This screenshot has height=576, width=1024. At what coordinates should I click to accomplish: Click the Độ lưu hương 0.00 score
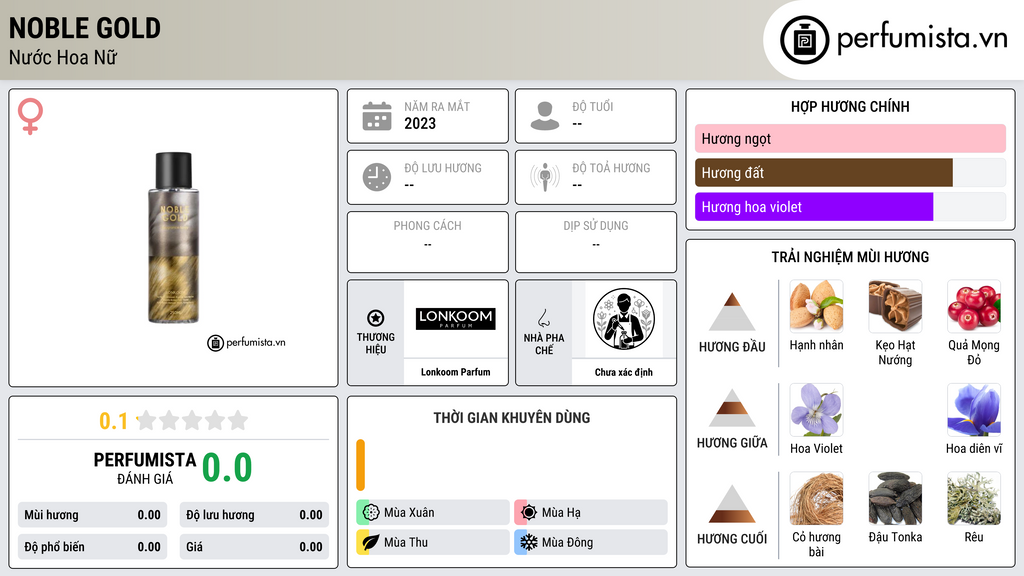pyautogui.click(x=254, y=515)
